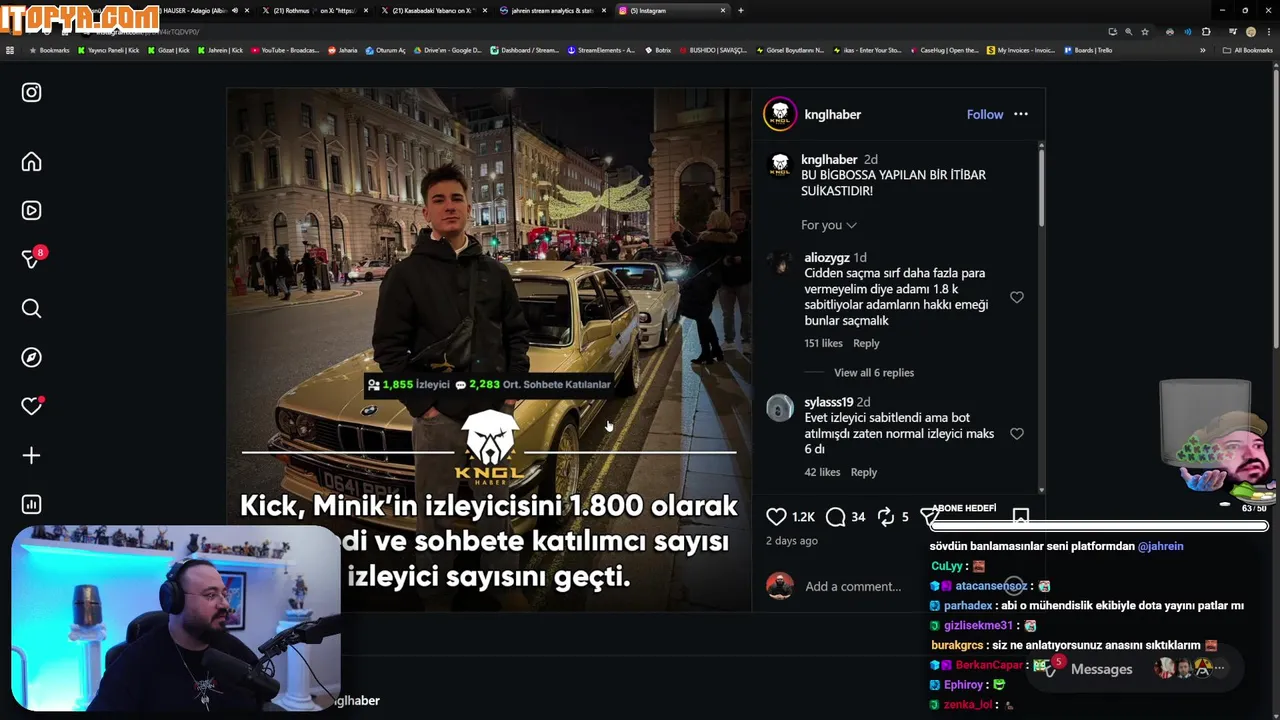1280x720 pixels.
Task: Open the Dashboard chart icon in sidebar
Action: pyautogui.click(x=31, y=505)
